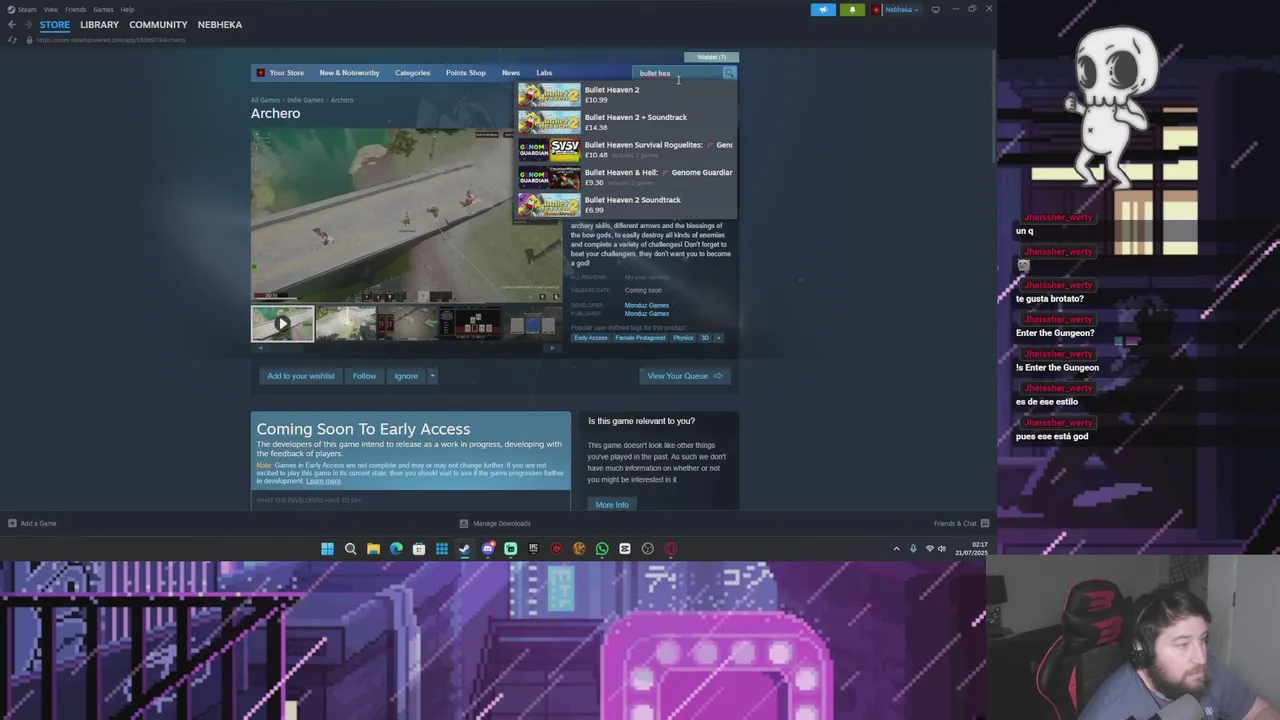The width and height of the screenshot is (1280, 720).
Task: Open the View menu
Action: coord(50,9)
